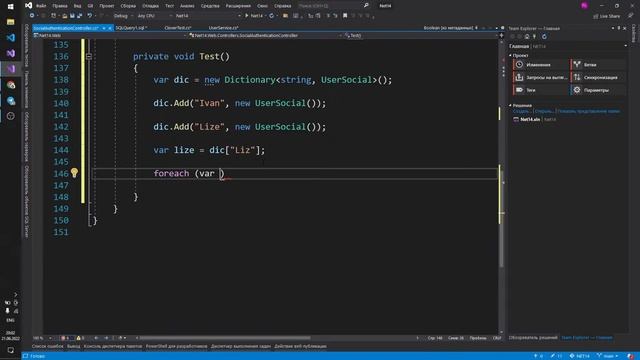Open Chrome from the taskbar
The height and width of the screenshot is (360, 640).
coord(11,85)
